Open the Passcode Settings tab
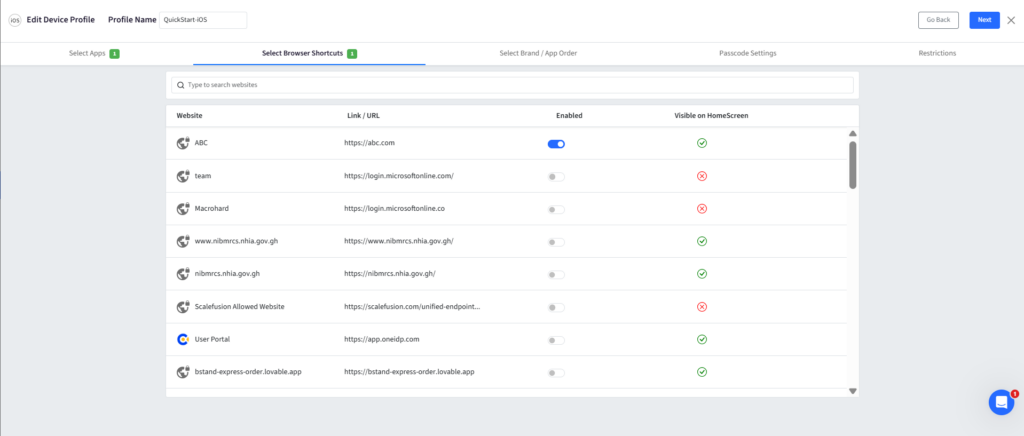This screenshot has height=436, width=1024. click(747, 54)
